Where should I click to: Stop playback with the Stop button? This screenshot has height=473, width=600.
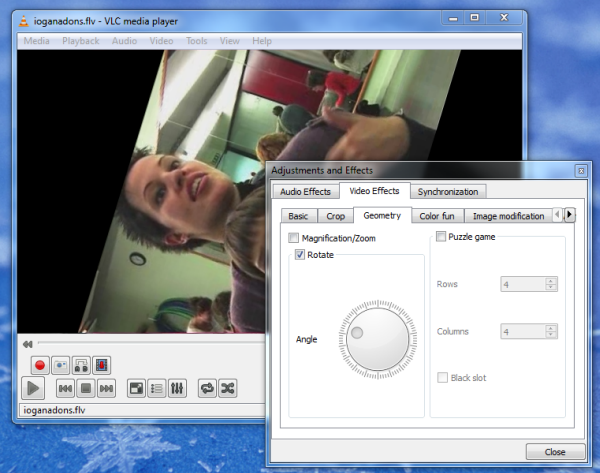point(86,388)
